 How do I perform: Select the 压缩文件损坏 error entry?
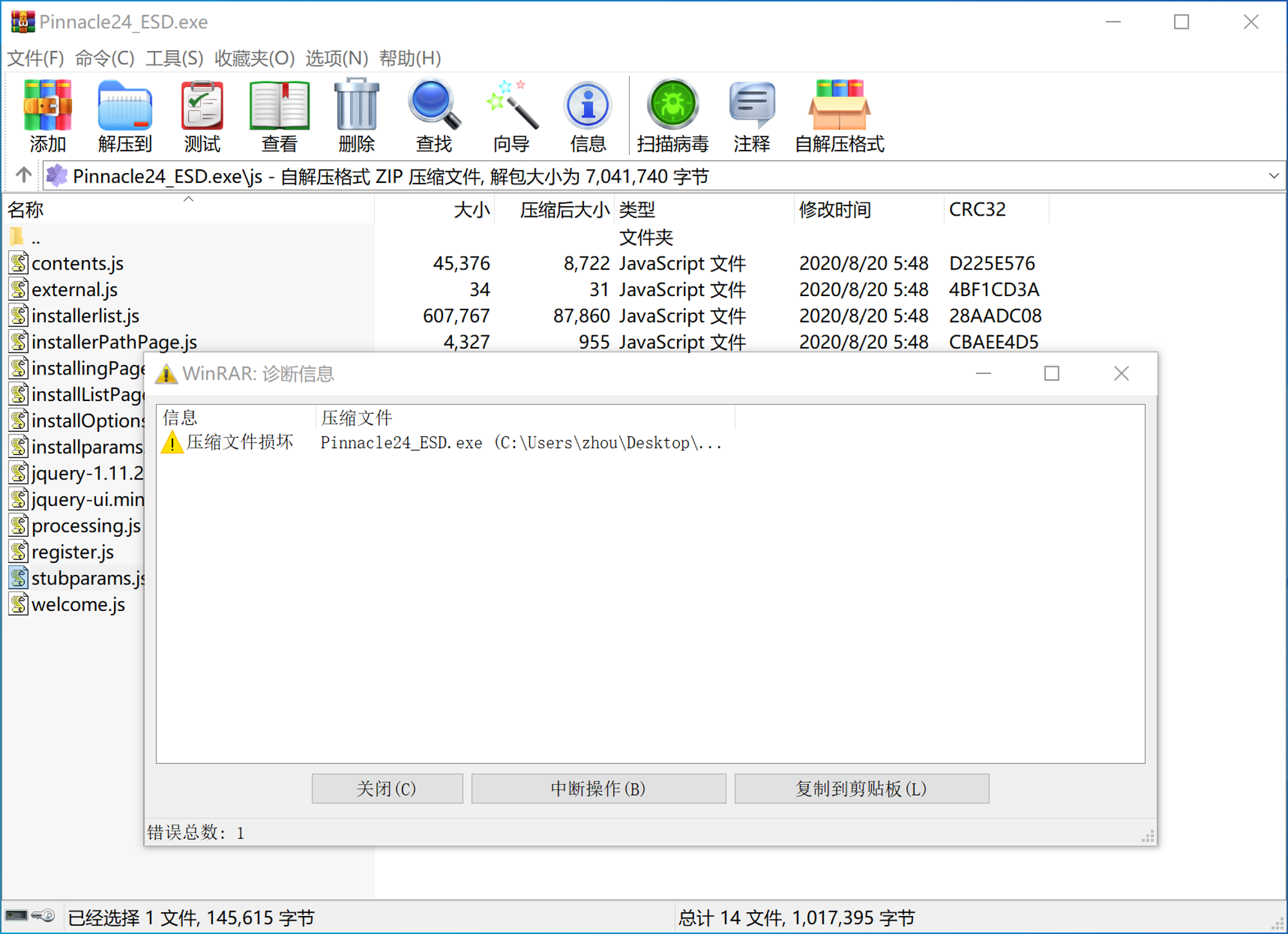pos(240,442)
